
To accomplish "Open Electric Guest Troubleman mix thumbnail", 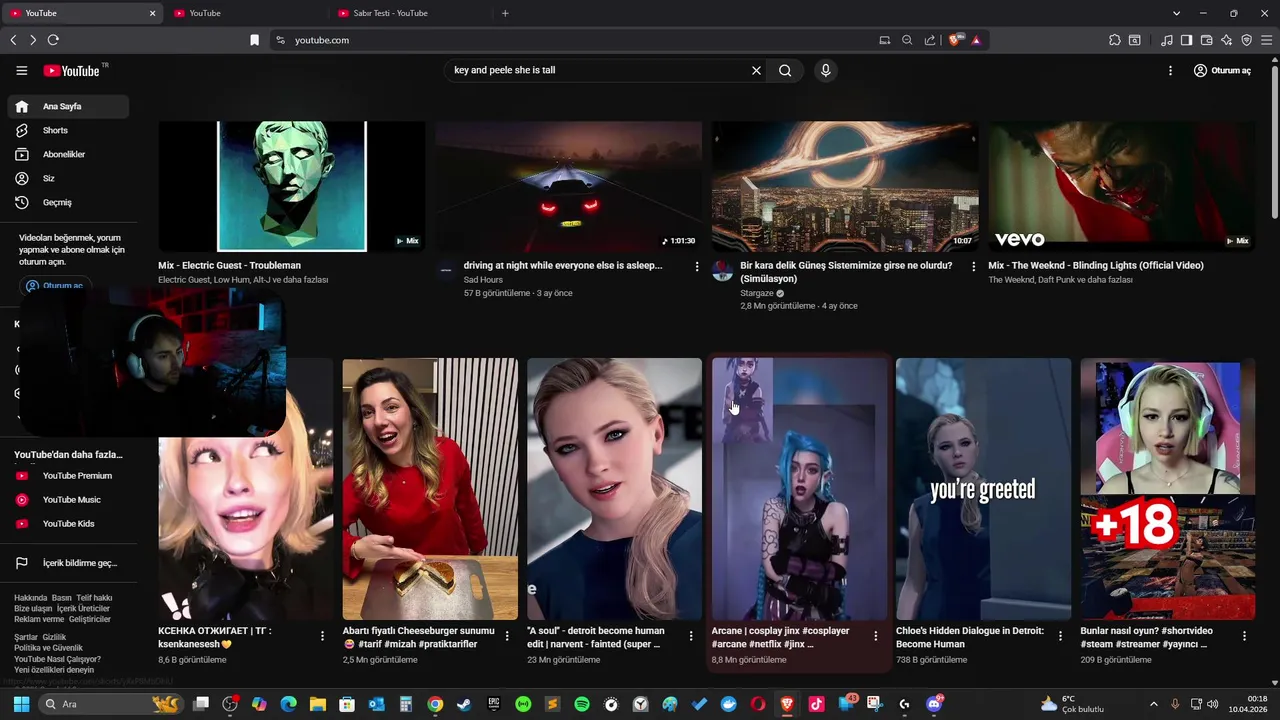I will tap(291, 186).
